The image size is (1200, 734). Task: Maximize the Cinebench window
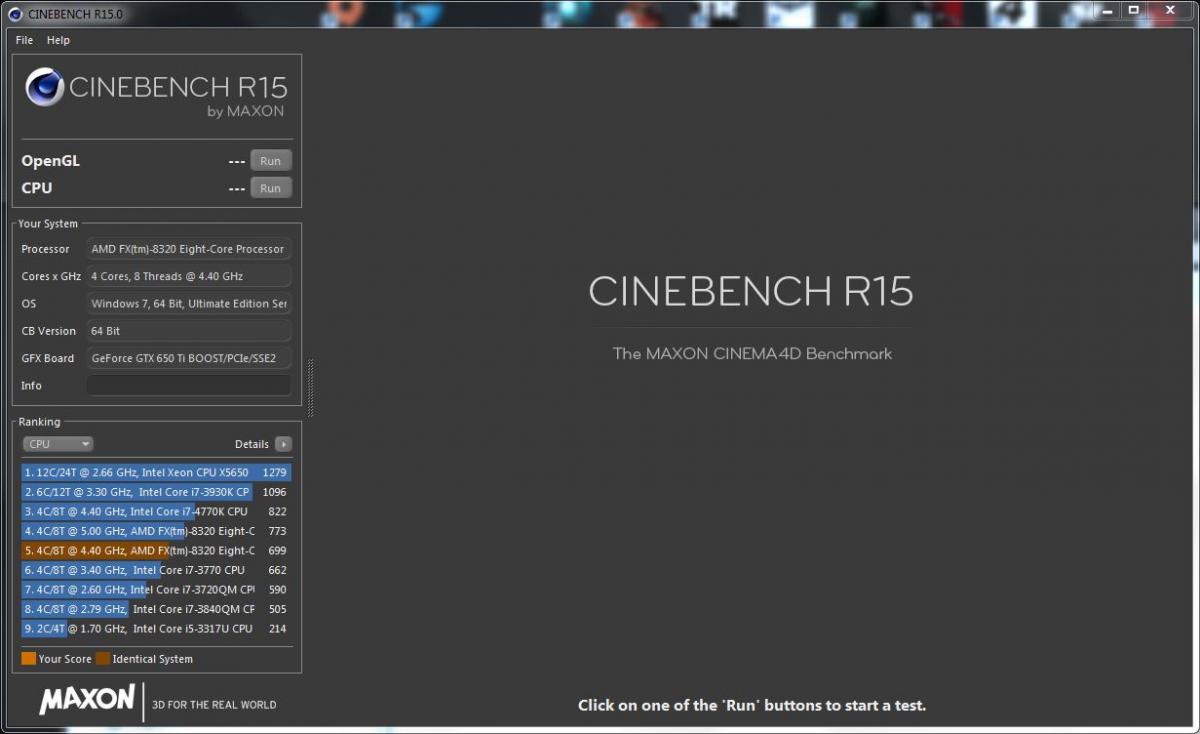1133,10
